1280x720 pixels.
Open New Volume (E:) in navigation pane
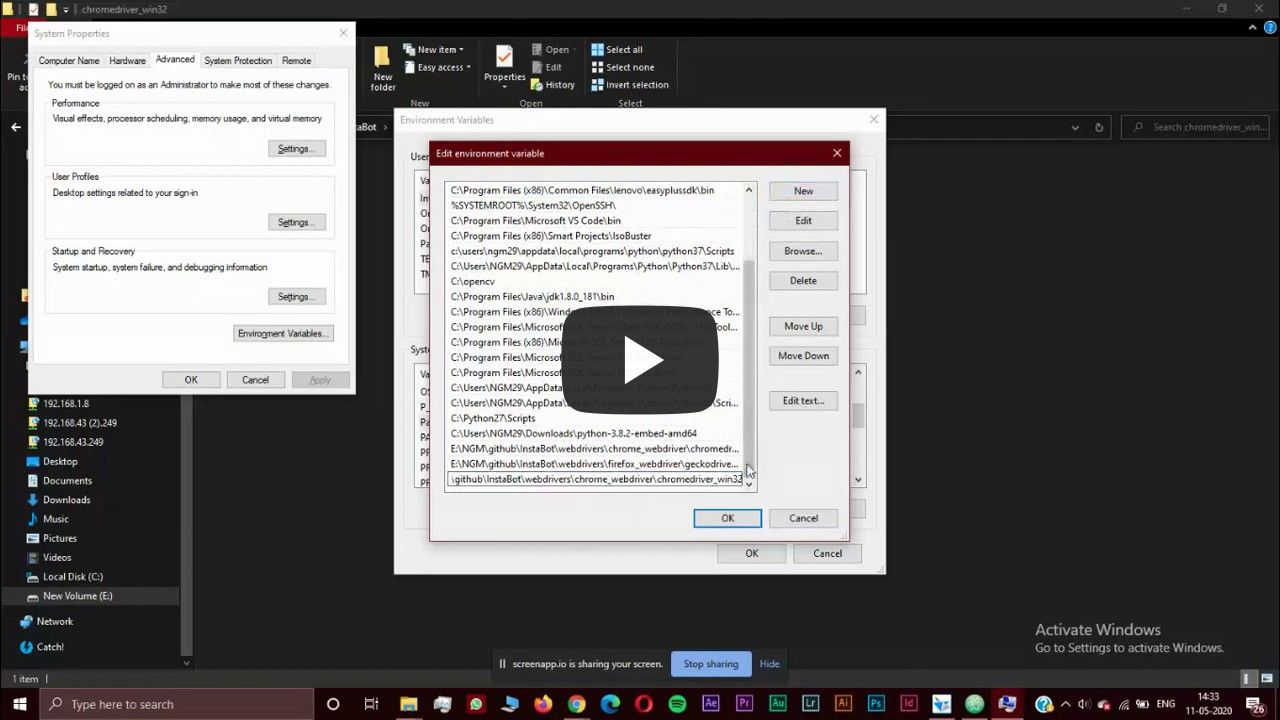tap(77, 596)
